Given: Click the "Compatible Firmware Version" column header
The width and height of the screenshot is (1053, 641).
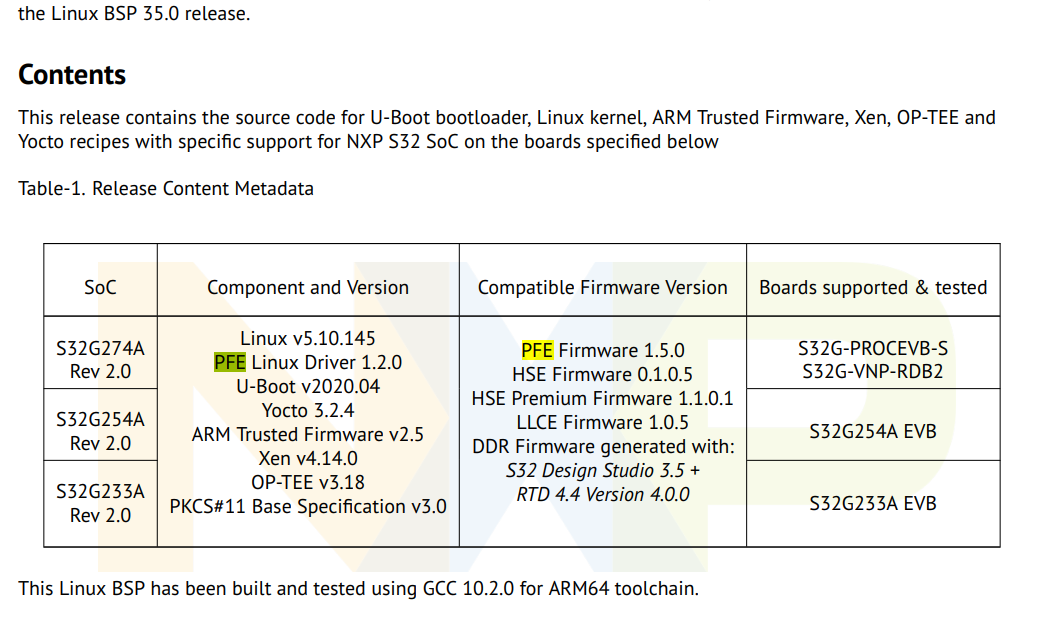Looking at the screenshot, I should (602, 287).
